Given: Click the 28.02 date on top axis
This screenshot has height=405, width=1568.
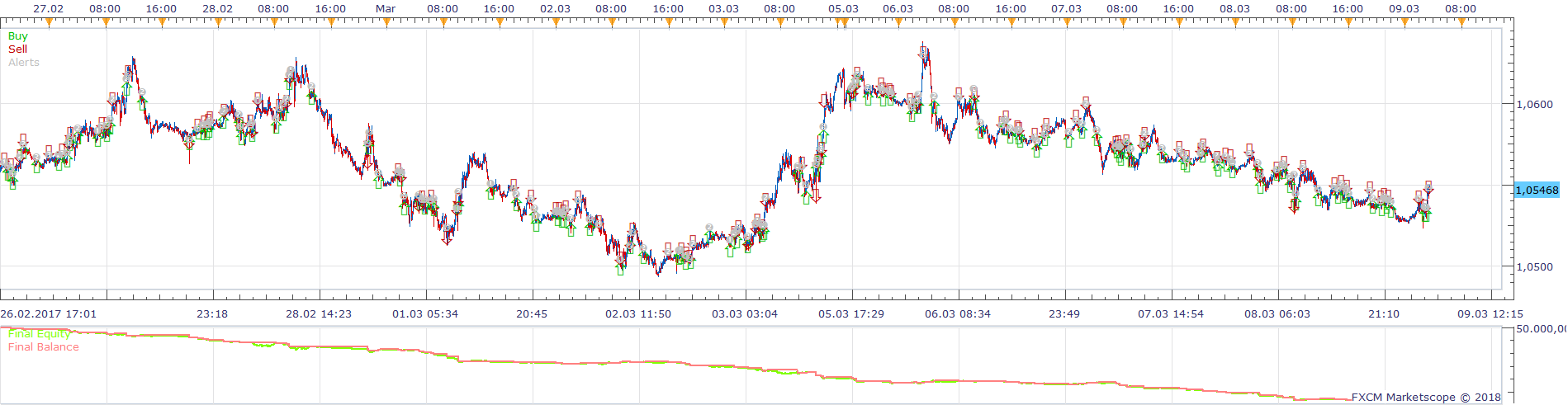Looking at the screenshot, I should 217,9.
